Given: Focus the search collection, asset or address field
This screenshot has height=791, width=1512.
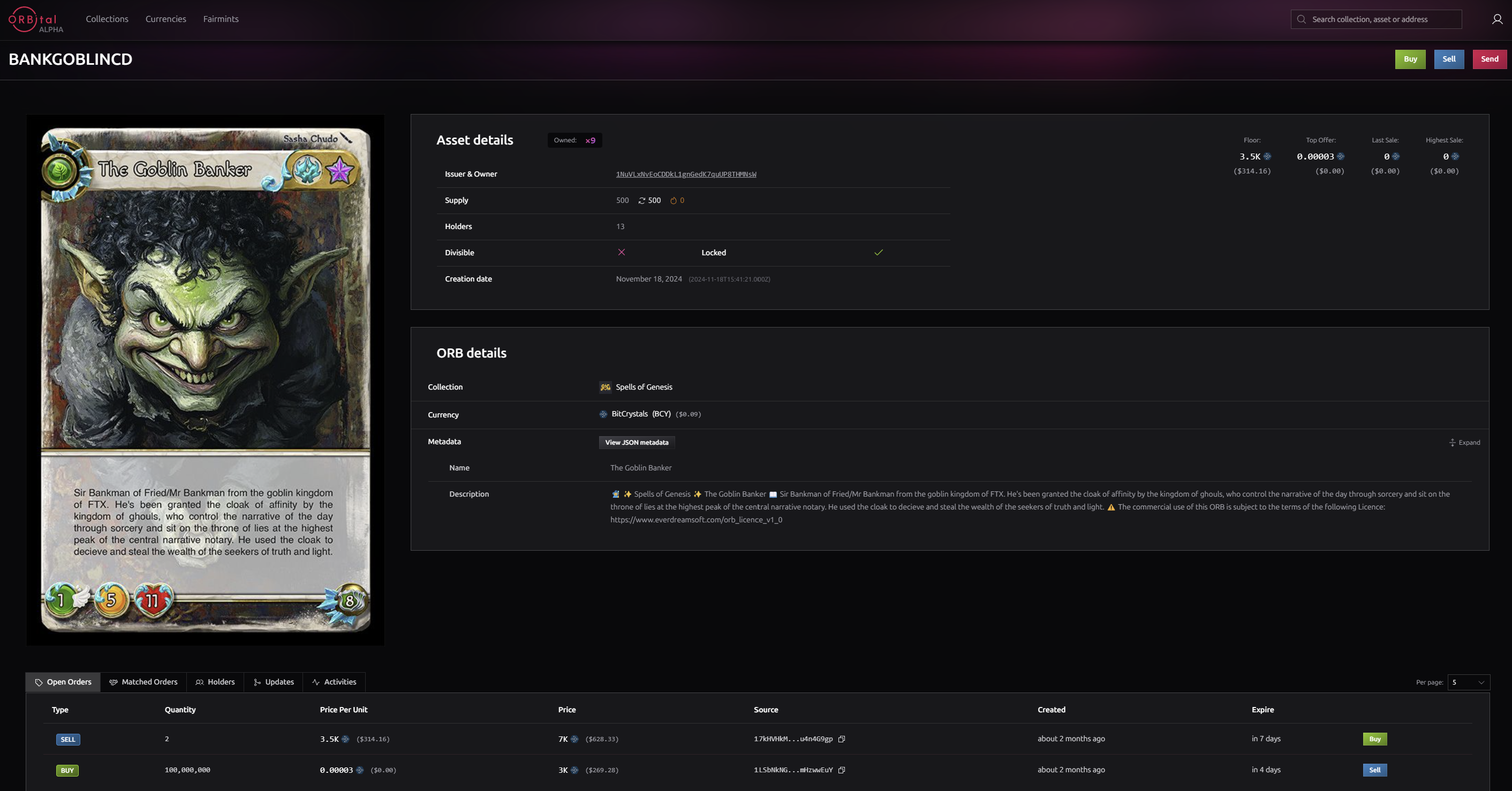Looking at the screenshot, I should pyautogui.click(x=1377, y=19).
